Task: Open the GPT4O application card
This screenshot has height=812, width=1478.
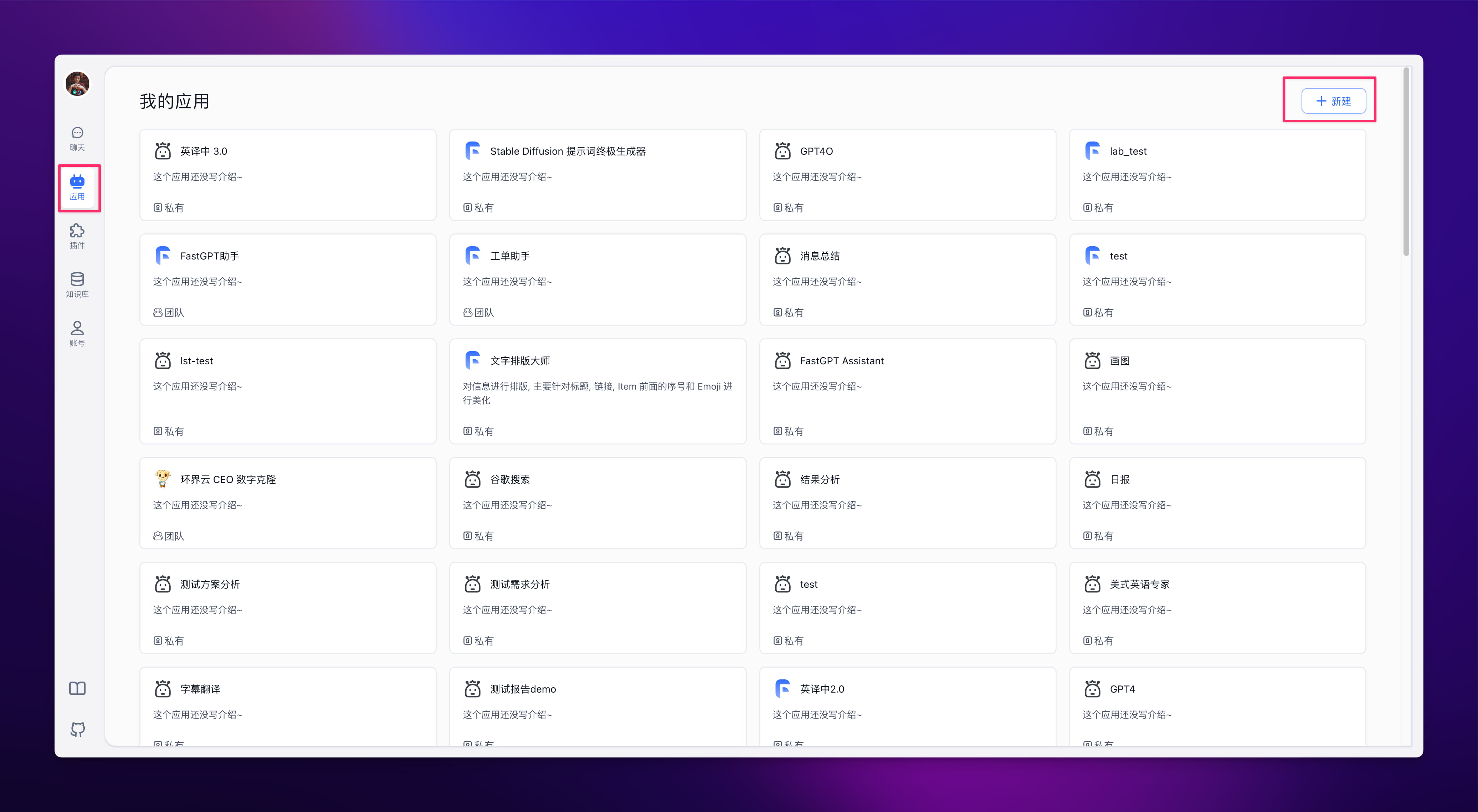Action: pos(907,174)
